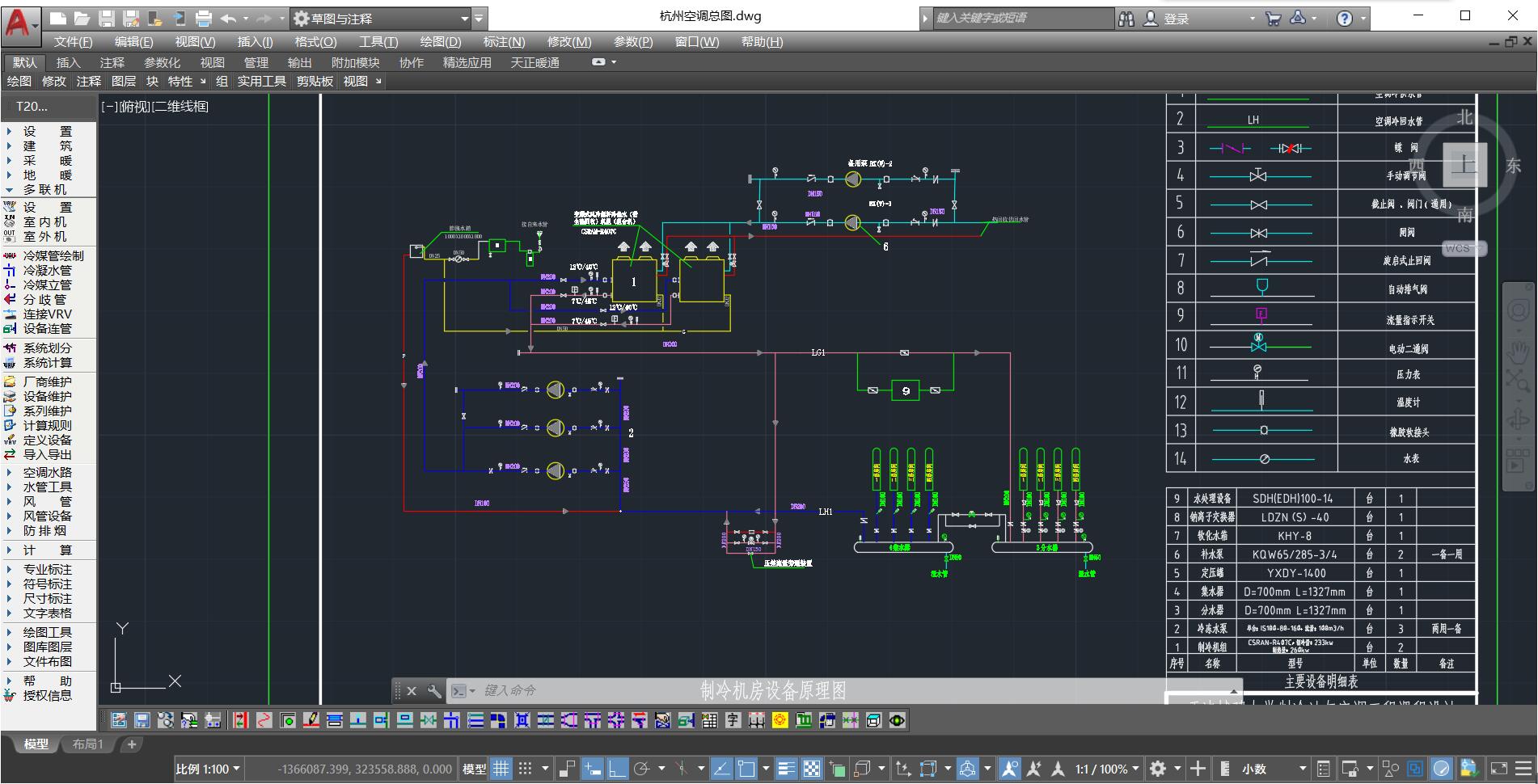Click the yellow sun icon in bottom toolbar
1538x784 pixels.
(x=780, y=720)
